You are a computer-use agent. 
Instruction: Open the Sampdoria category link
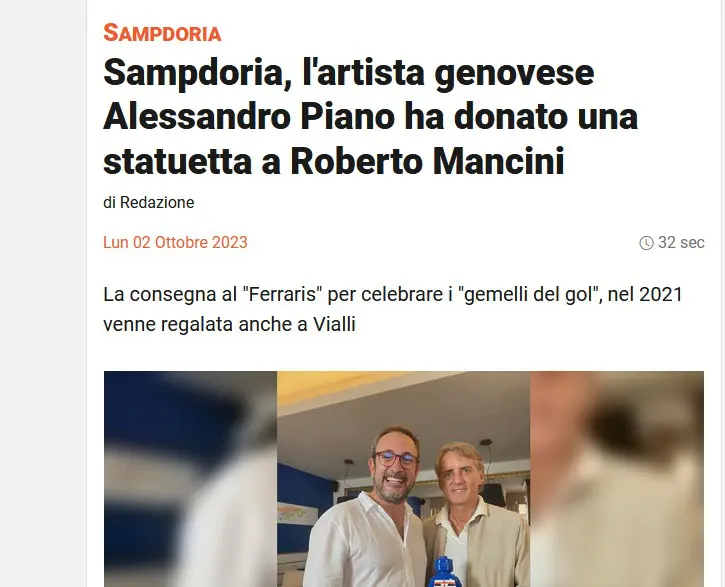click(162, 33)
